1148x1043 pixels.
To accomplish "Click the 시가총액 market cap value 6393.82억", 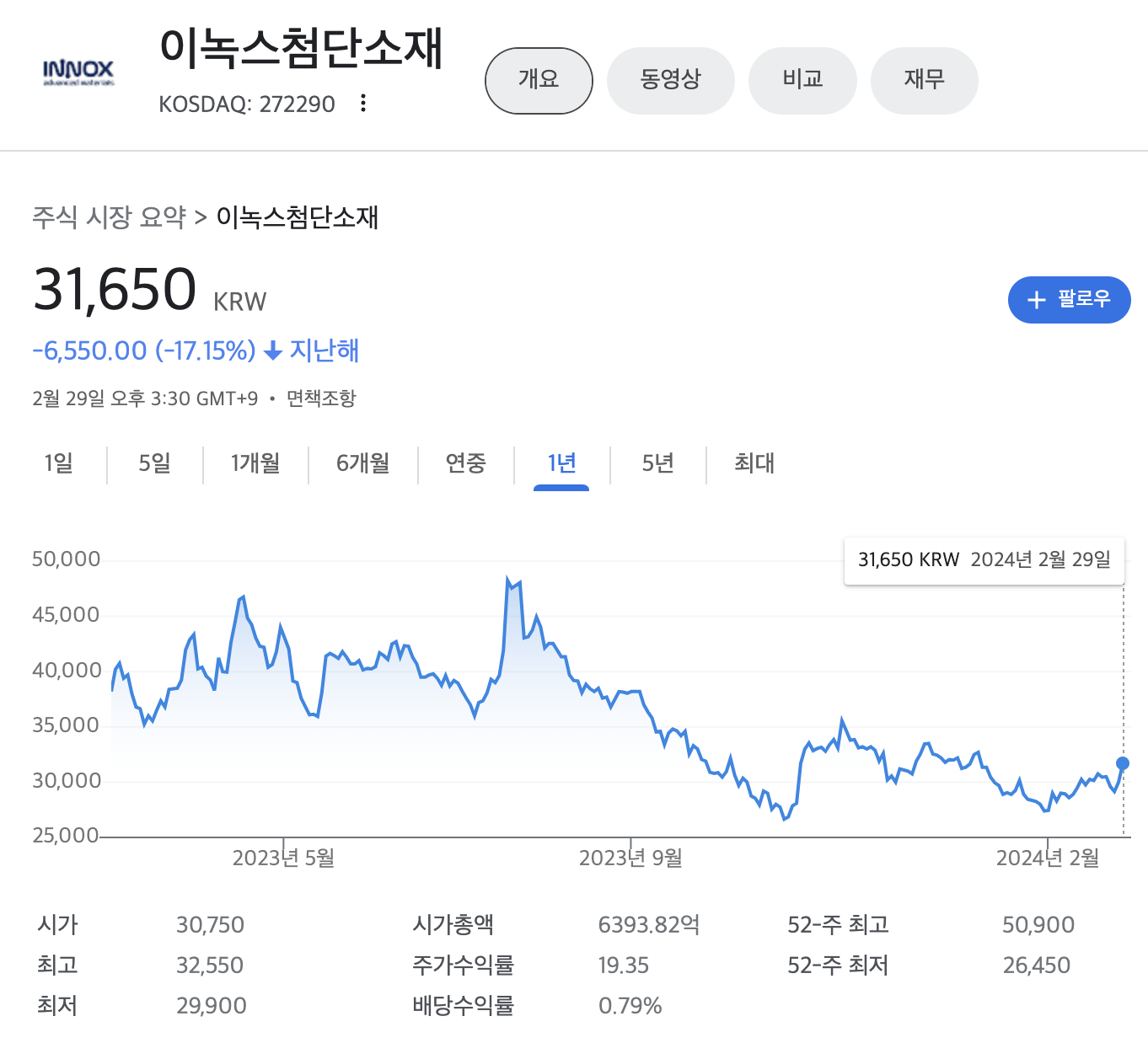I will (649, 925).
